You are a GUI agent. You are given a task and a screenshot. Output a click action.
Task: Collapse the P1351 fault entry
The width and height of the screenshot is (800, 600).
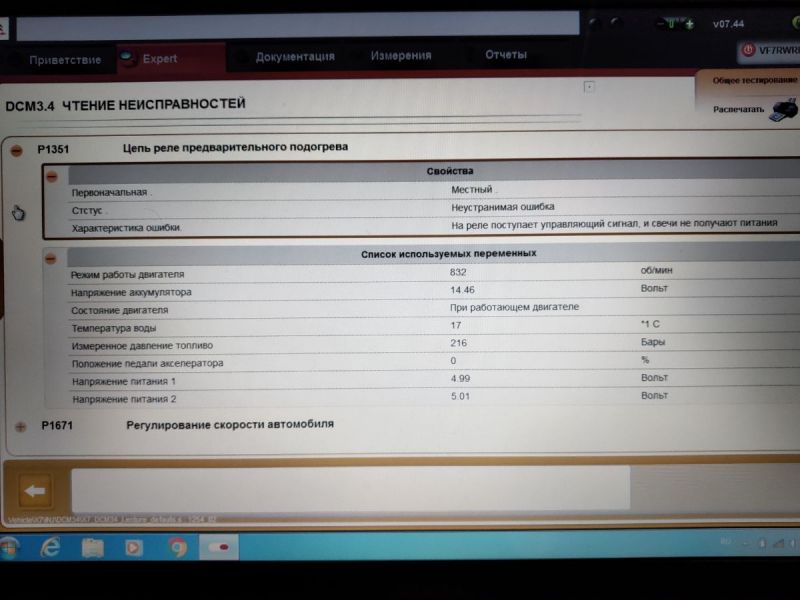tap(17, 150)
